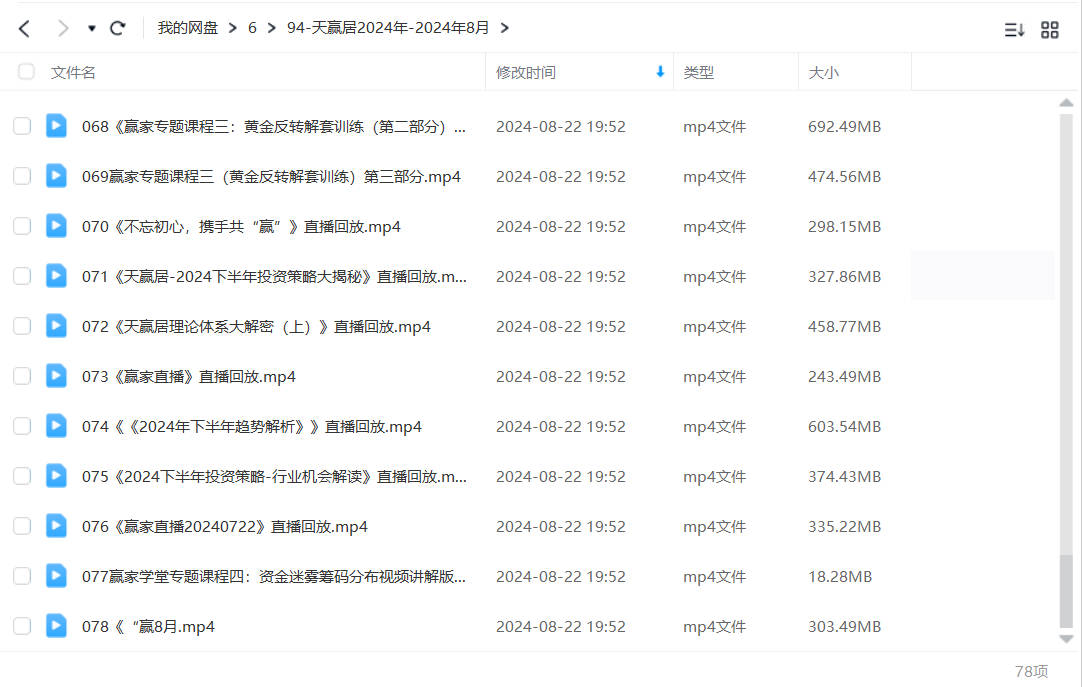Screen dimensions: 1082x687
Task: Sort by 修改时间 column header
Action: pyautogui.click(x=526, y=72)
